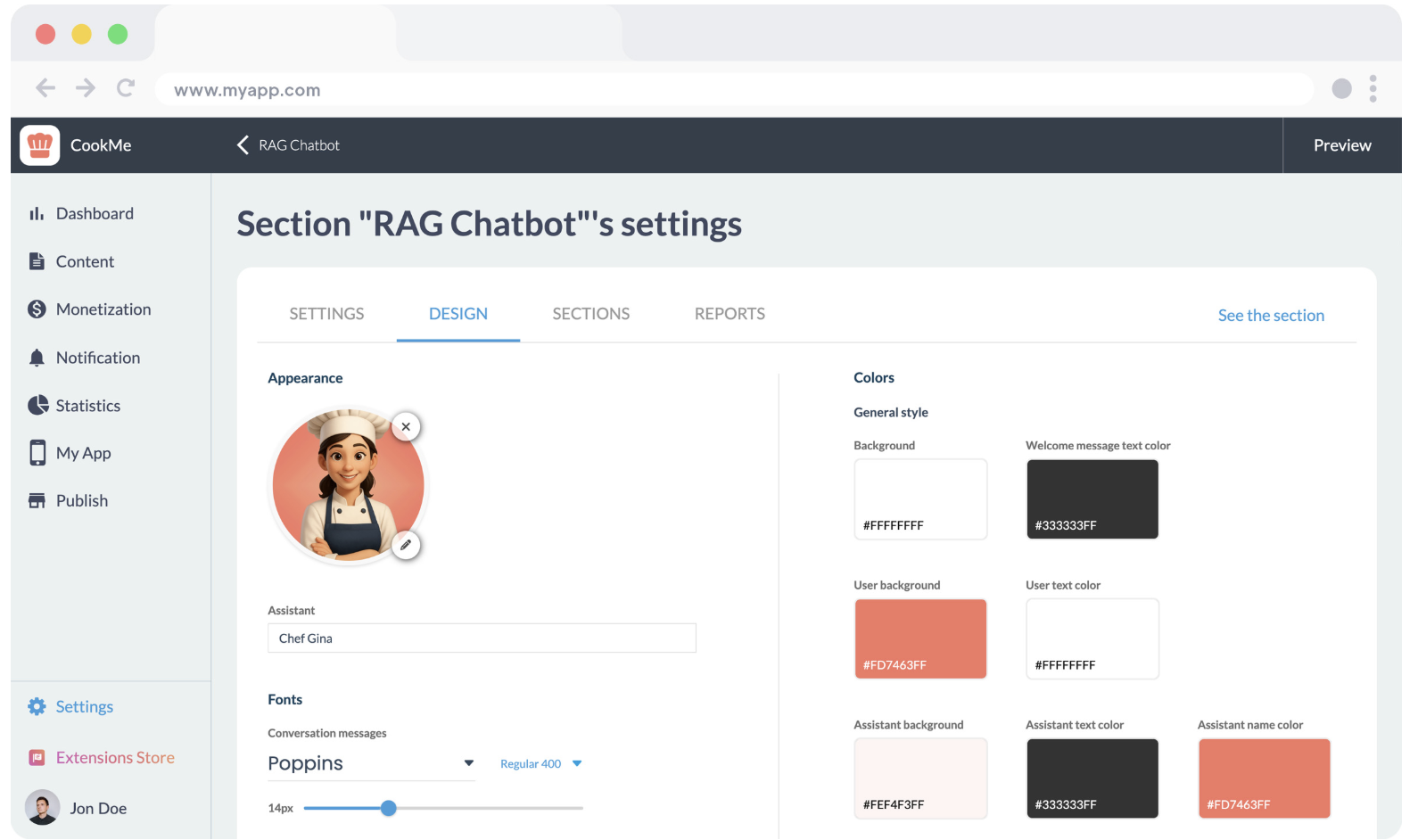Image resolution: width=1418 pixels, height=840 pixels.
Task: Click the Dashboard bar chart icon
Action: point(37,214)
